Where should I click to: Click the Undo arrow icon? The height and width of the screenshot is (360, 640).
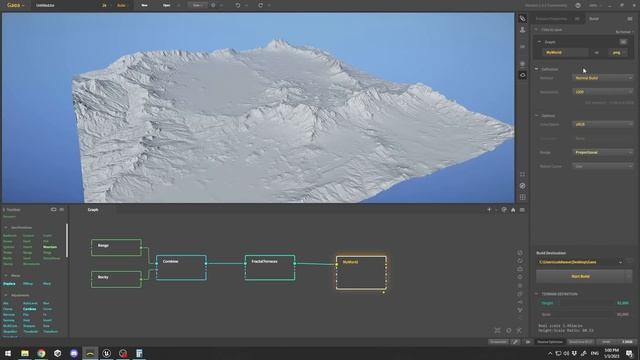[238, 5]
